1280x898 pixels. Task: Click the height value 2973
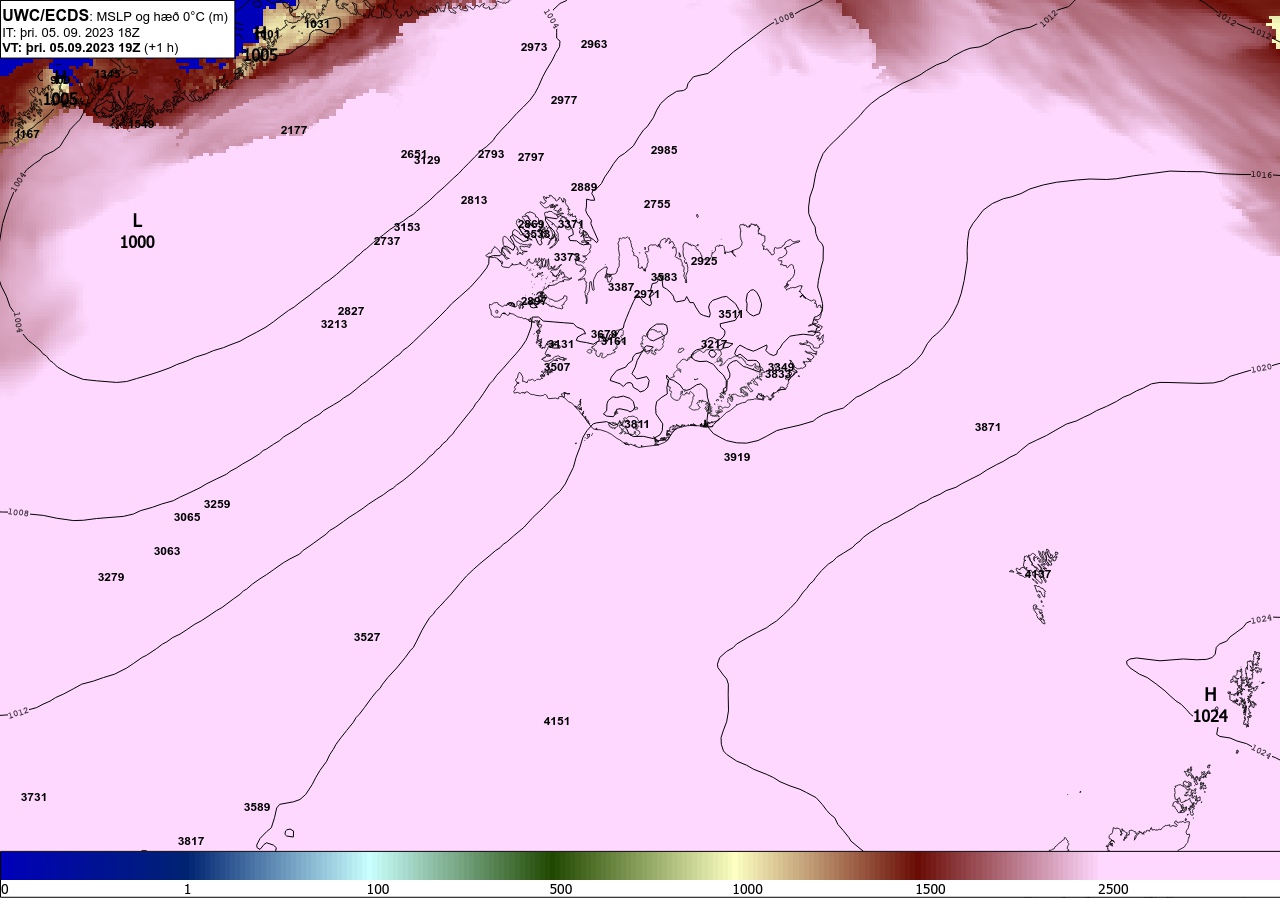[x=534, y=47]
